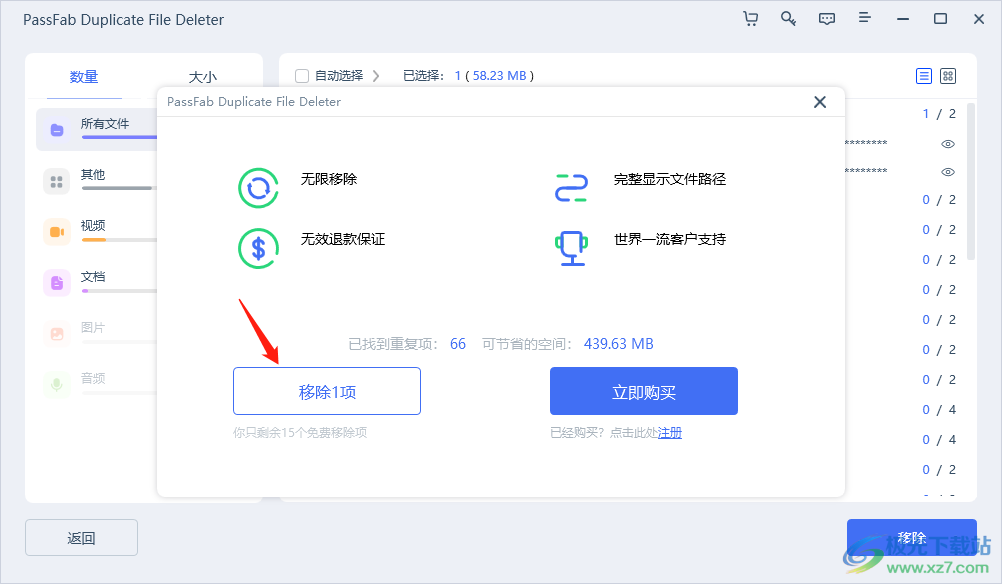Screen dimensions: 1002x584
Task: Click the 立即购买 button
Action: (x=644, y=391)
